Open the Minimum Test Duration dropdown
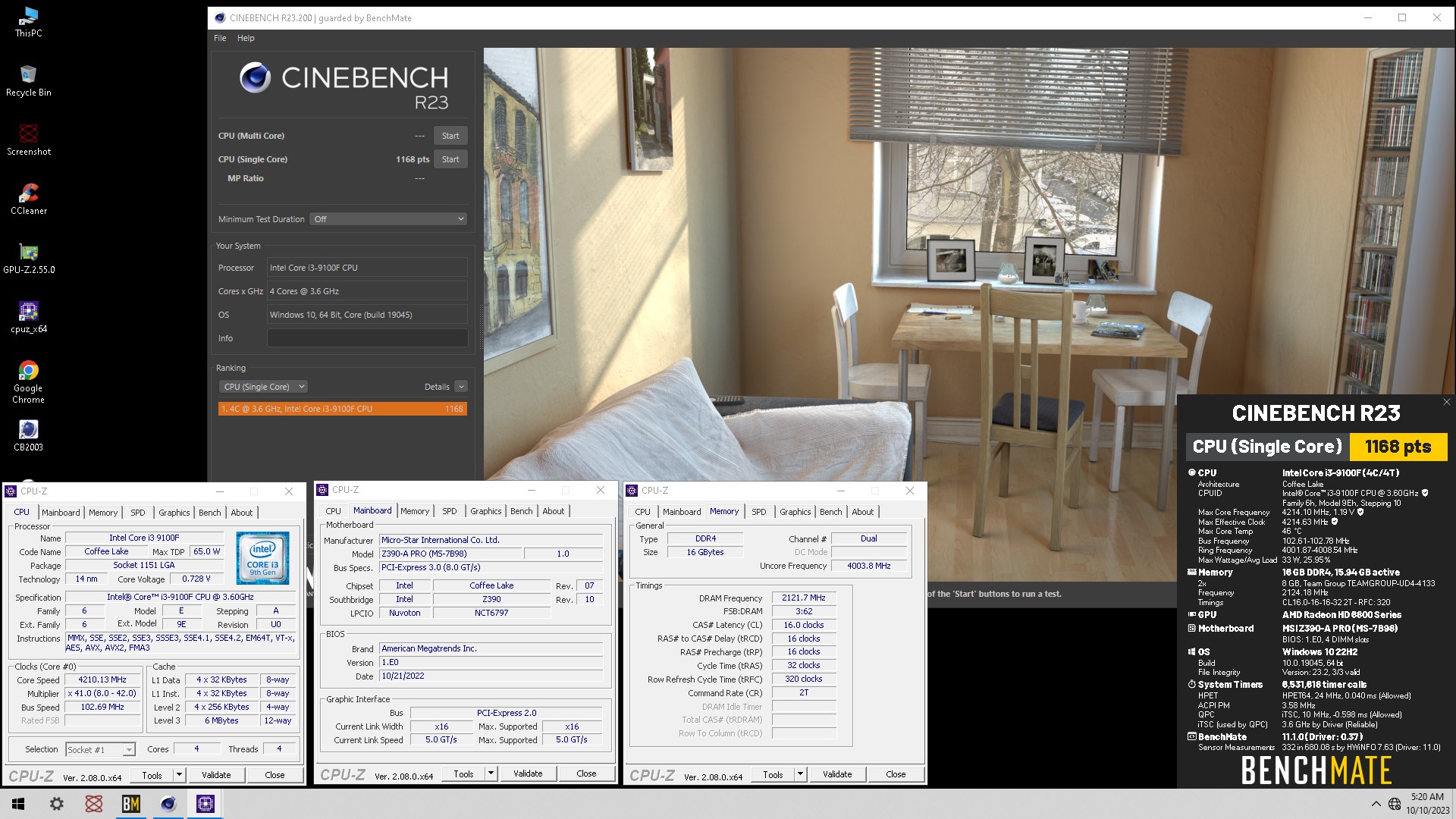 pos(388,219)
